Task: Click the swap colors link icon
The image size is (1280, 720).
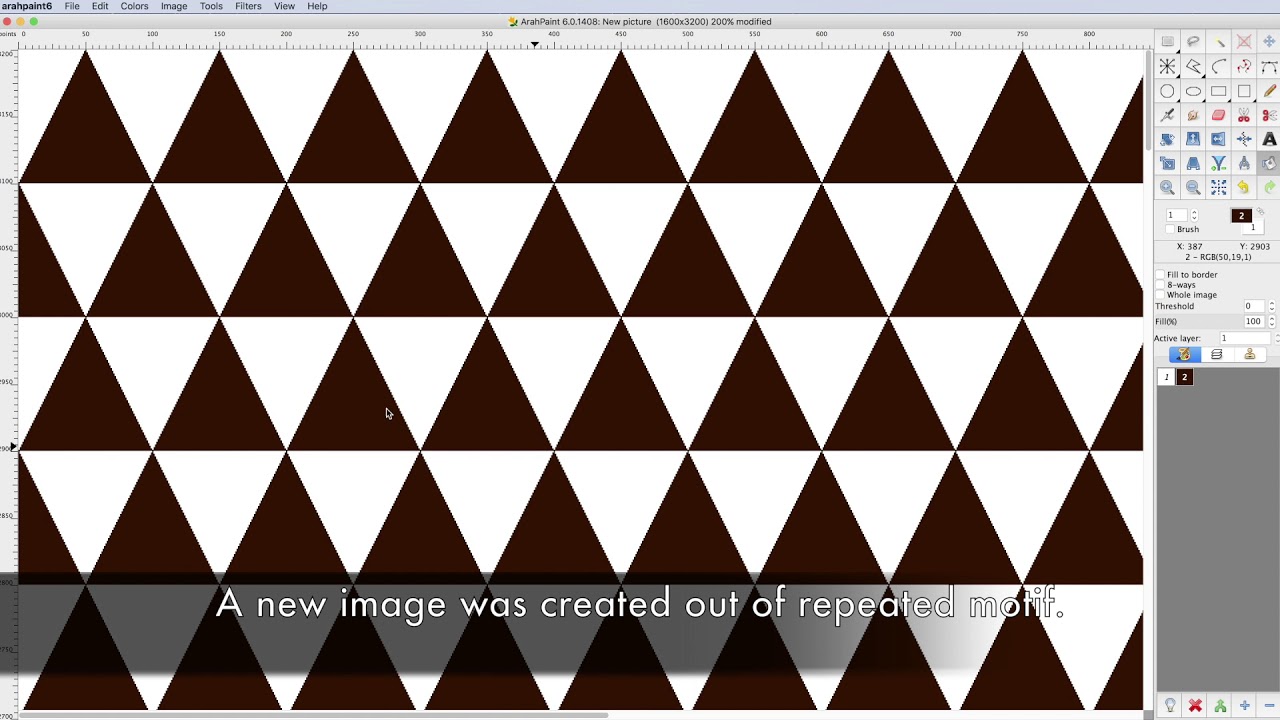Action: pos(1260,211)
